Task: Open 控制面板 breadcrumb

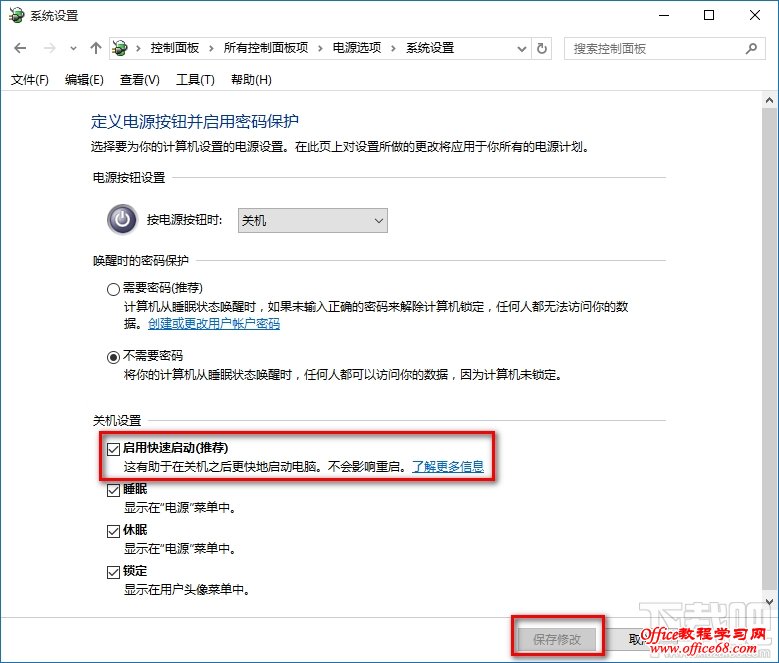Action: 175,48
